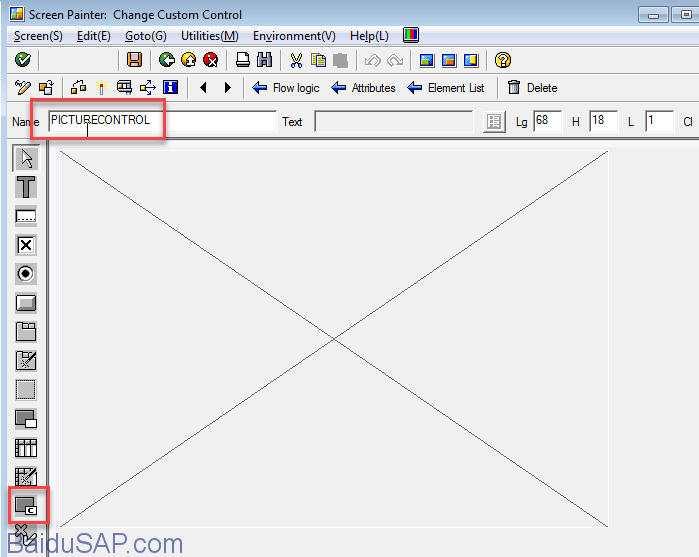Select the Input/Output field tool
The width and height of the screenshot is (699, 557).
pos(26,216)
